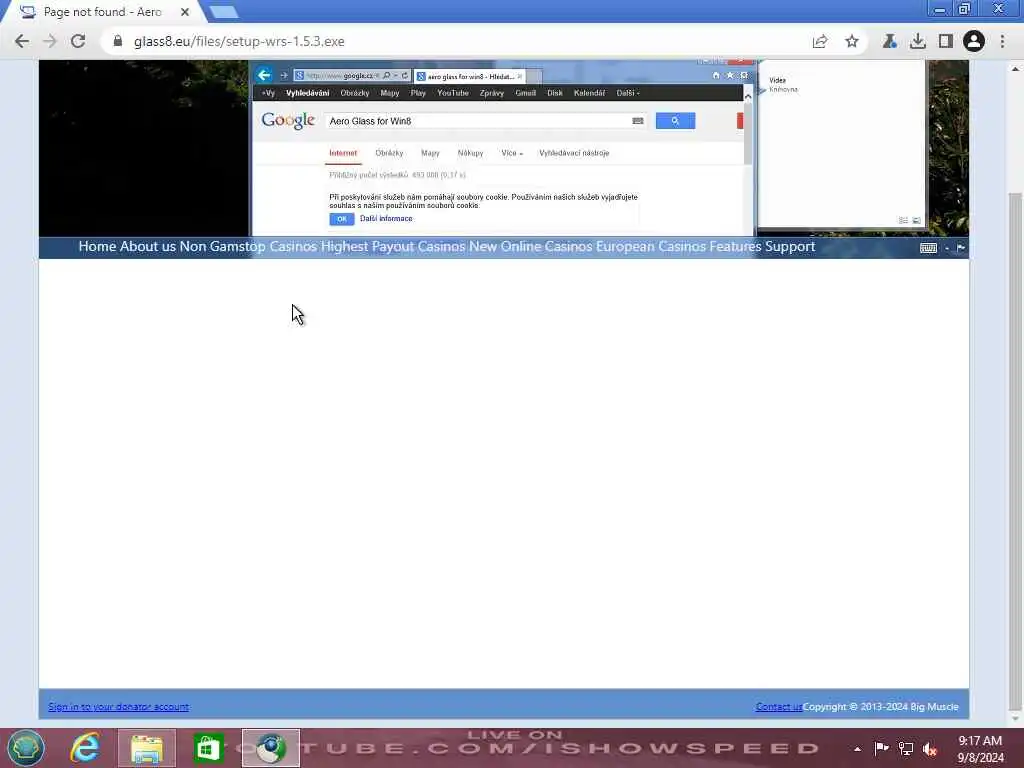The height and width of the screenshot is (768, 1024).
Task: Open Chrome Labs flask icon
Action: pyautogui.click(x=889, y=41)
